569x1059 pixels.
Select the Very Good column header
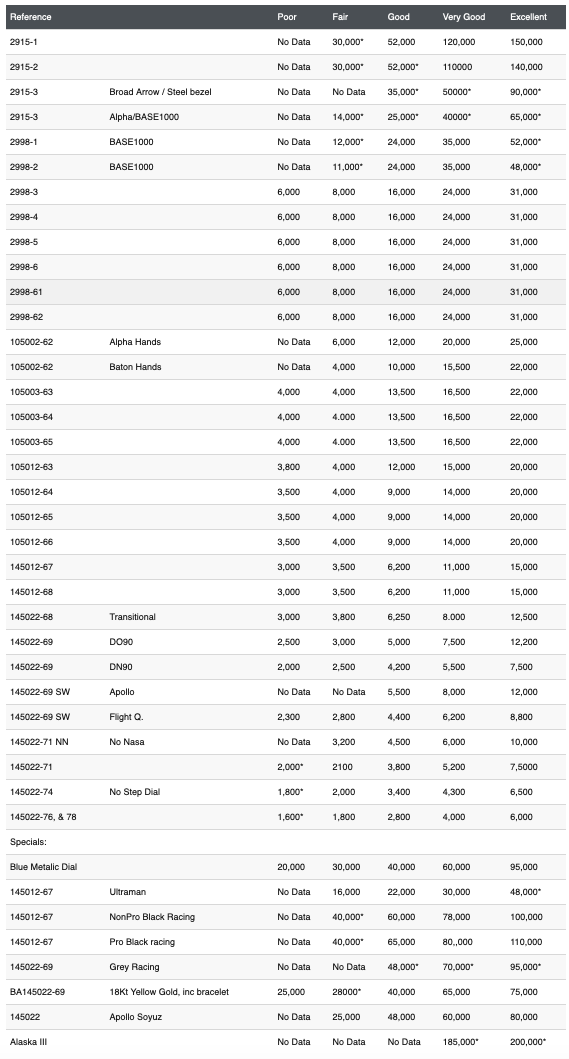pyautogui.click(x=464, y=17)
